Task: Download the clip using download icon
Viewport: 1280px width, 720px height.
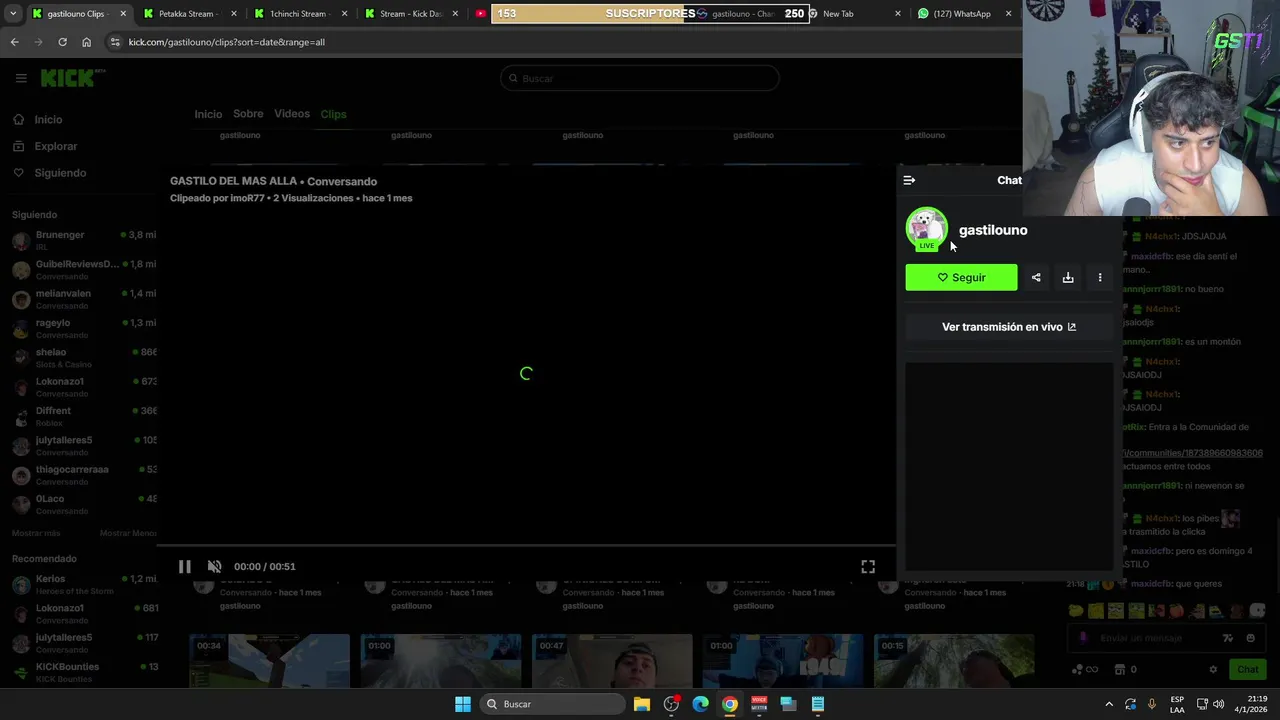Action: 1068,277
